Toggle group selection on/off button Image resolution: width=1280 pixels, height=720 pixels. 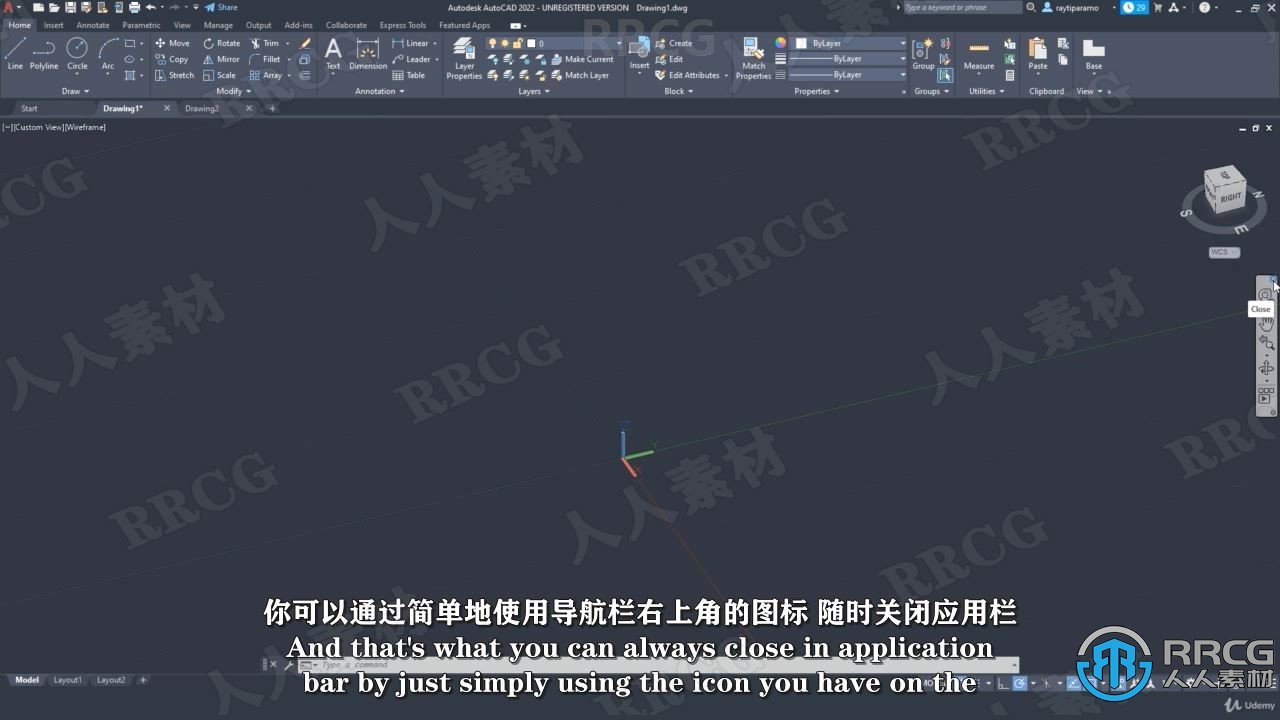coord(945,75)
